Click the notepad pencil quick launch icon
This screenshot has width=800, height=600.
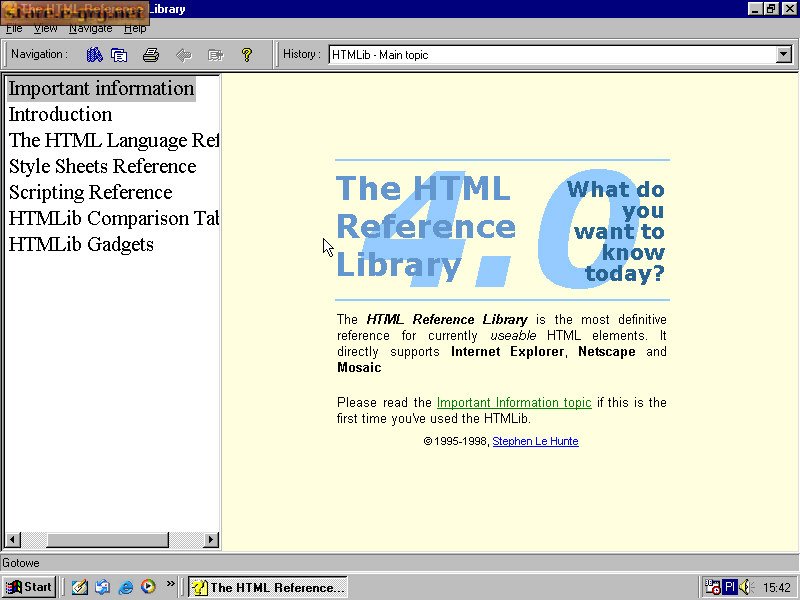(80, 587)
